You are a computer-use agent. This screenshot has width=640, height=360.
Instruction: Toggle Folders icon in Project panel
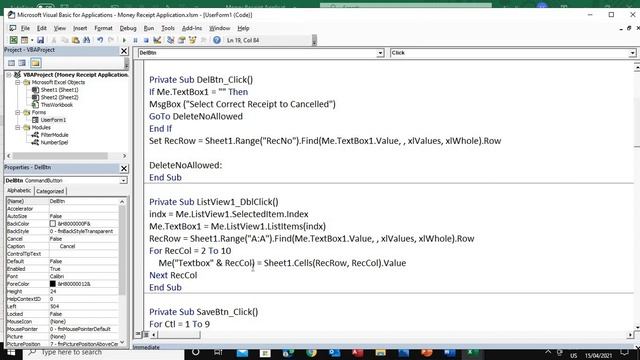pyautogui.click(x=36, y=63)
